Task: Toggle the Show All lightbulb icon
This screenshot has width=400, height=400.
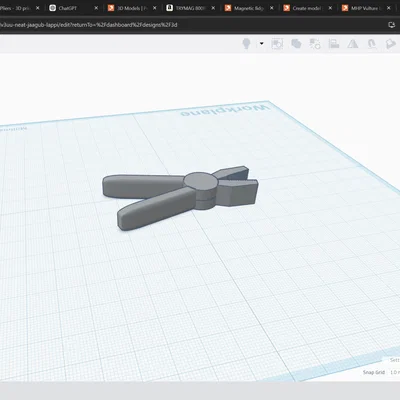Action: [x=246, y=44]
